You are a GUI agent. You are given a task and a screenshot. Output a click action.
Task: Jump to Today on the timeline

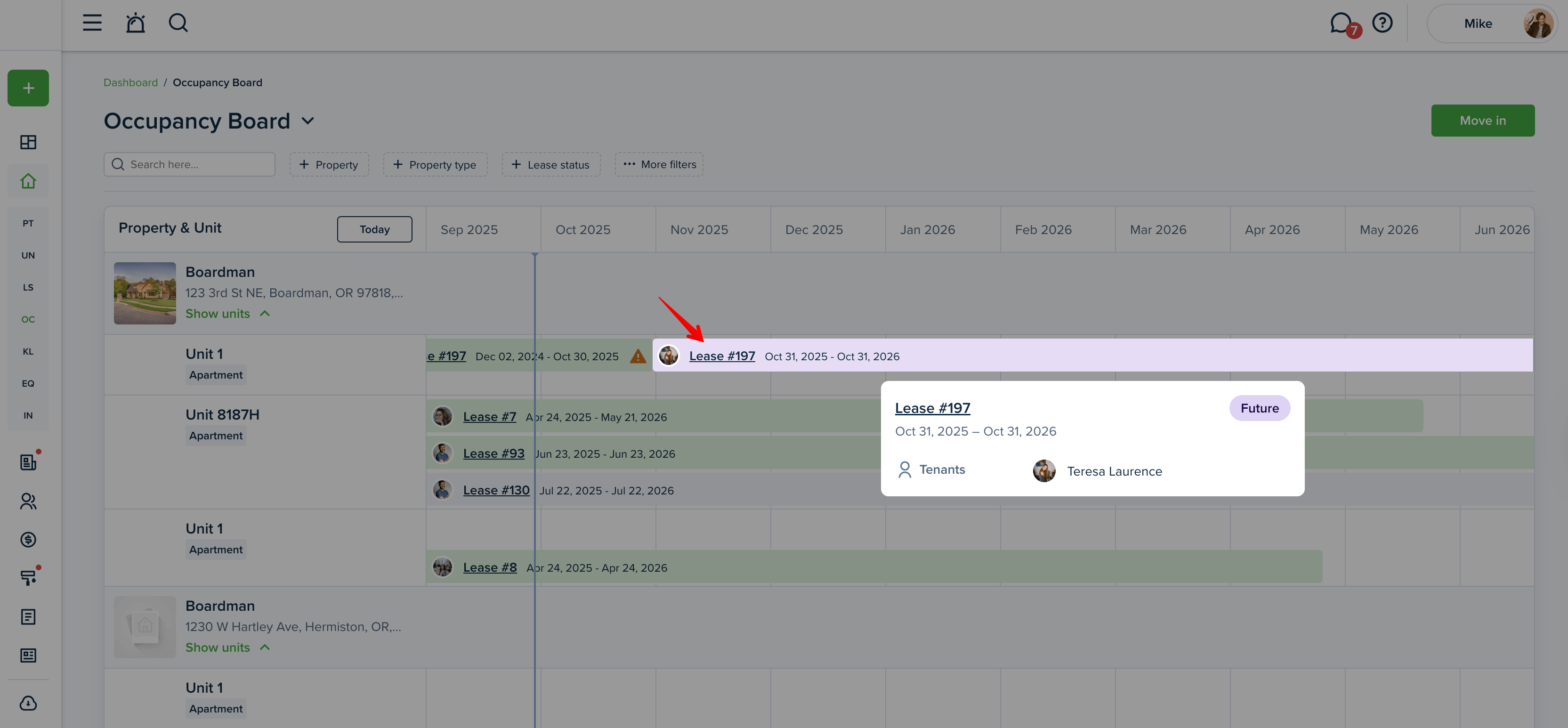(374, 229)
